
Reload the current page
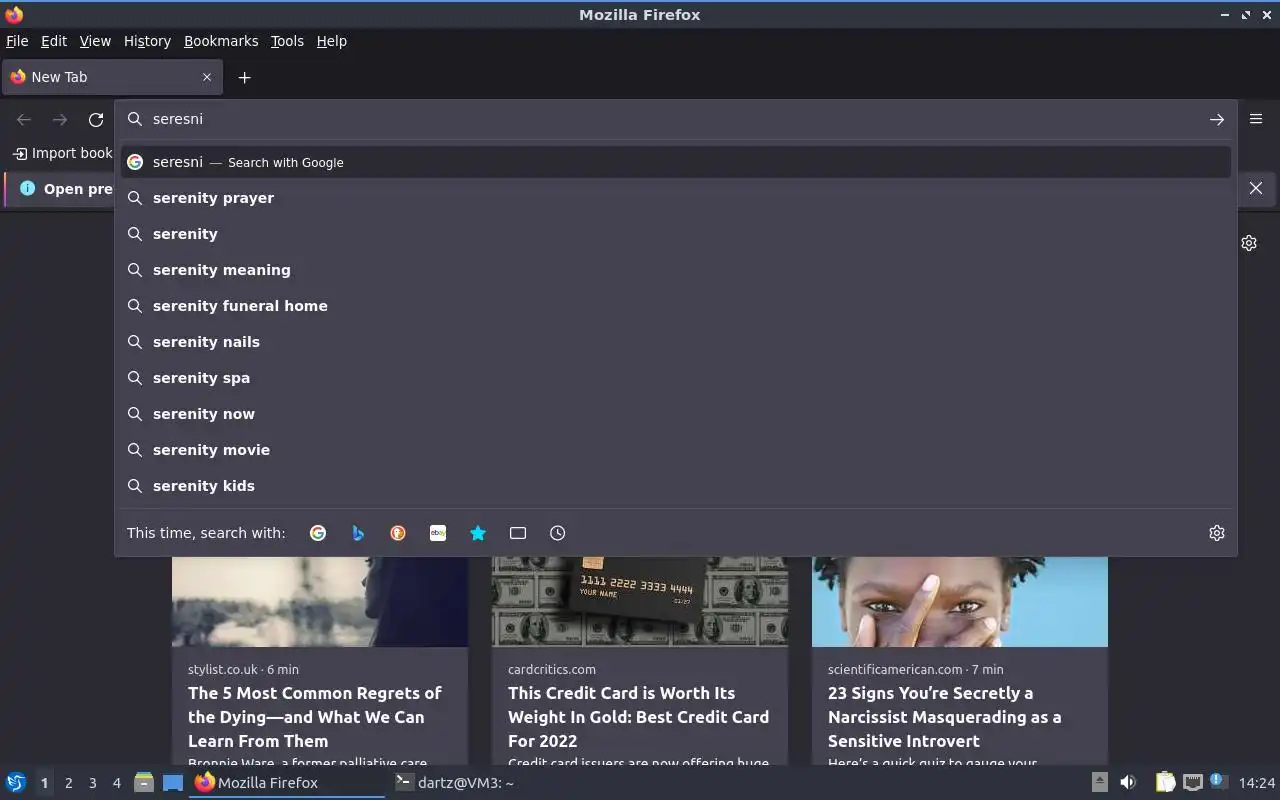pyautogui.click(x=96, y=119)
